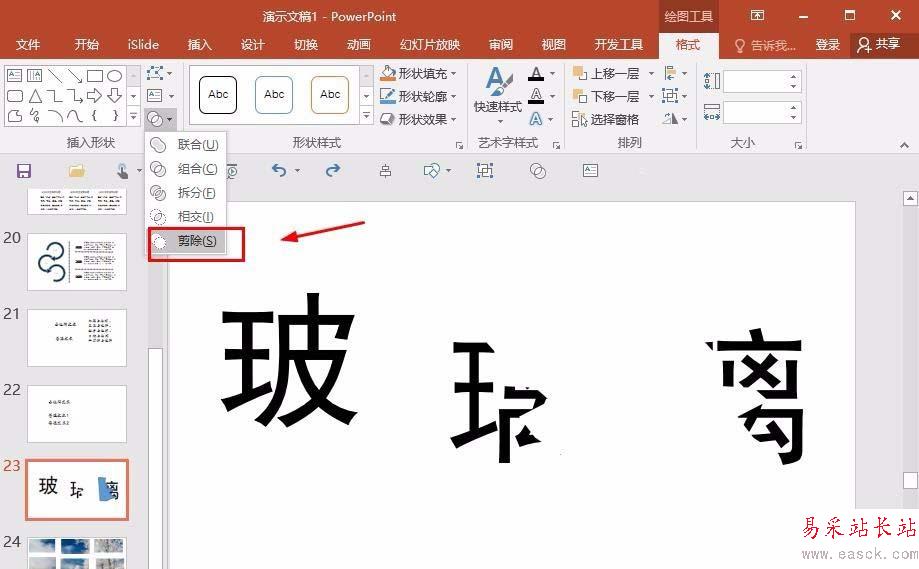Click the text box icon in quick toolbar
Image resolution: width=919 pixels, height=569 pixels.
tap(590, 171)
